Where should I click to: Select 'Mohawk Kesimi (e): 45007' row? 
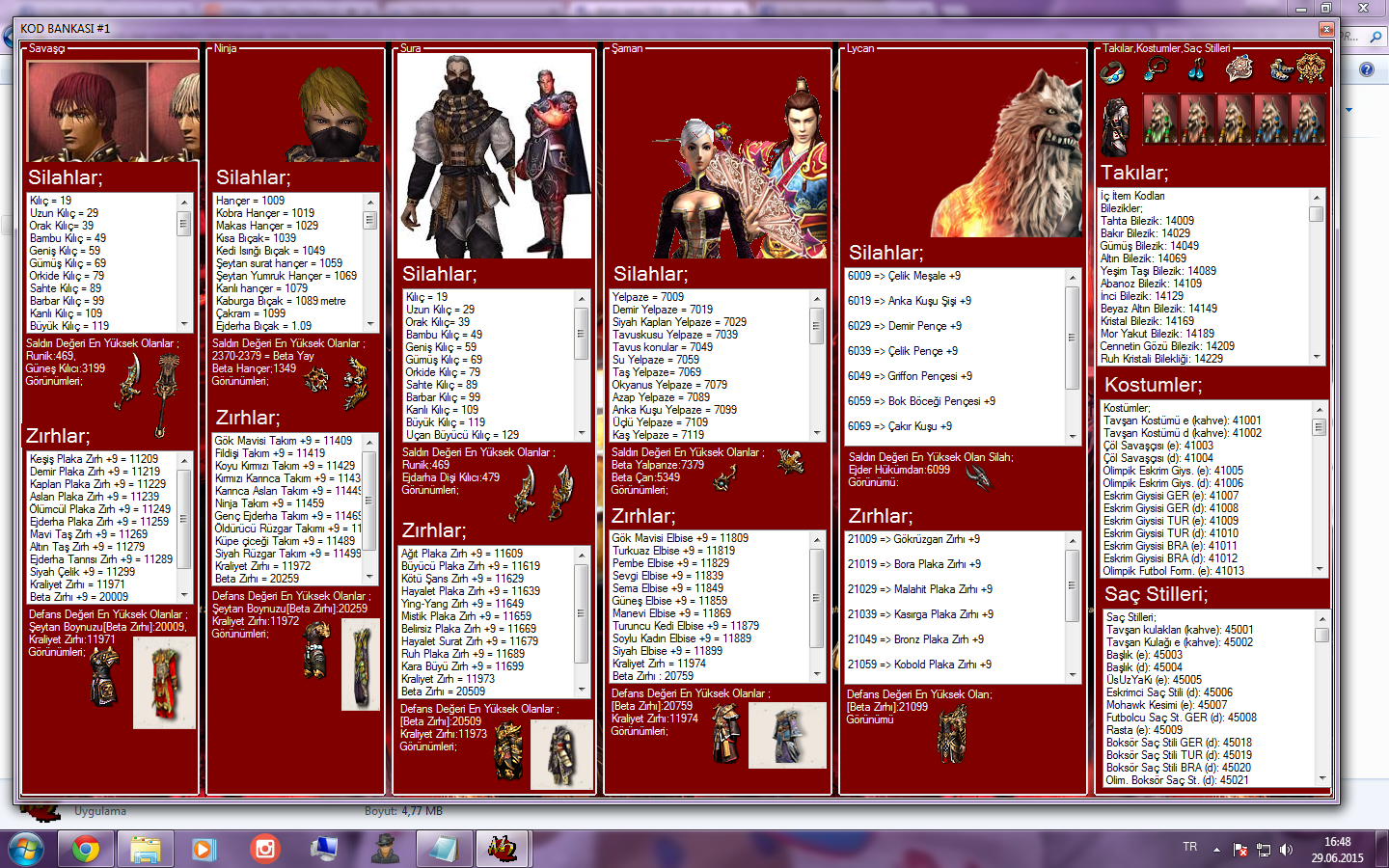(x=1166, y=705)
